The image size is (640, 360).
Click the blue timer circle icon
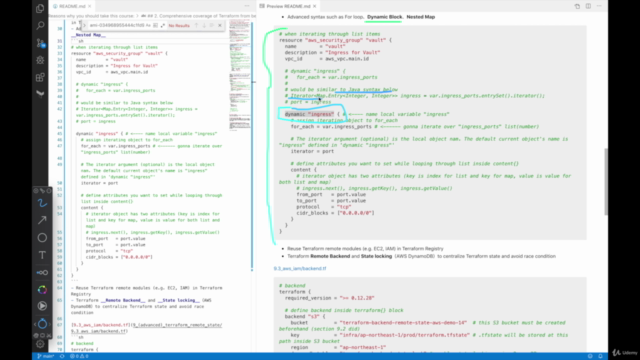click(x=42, y=324)
